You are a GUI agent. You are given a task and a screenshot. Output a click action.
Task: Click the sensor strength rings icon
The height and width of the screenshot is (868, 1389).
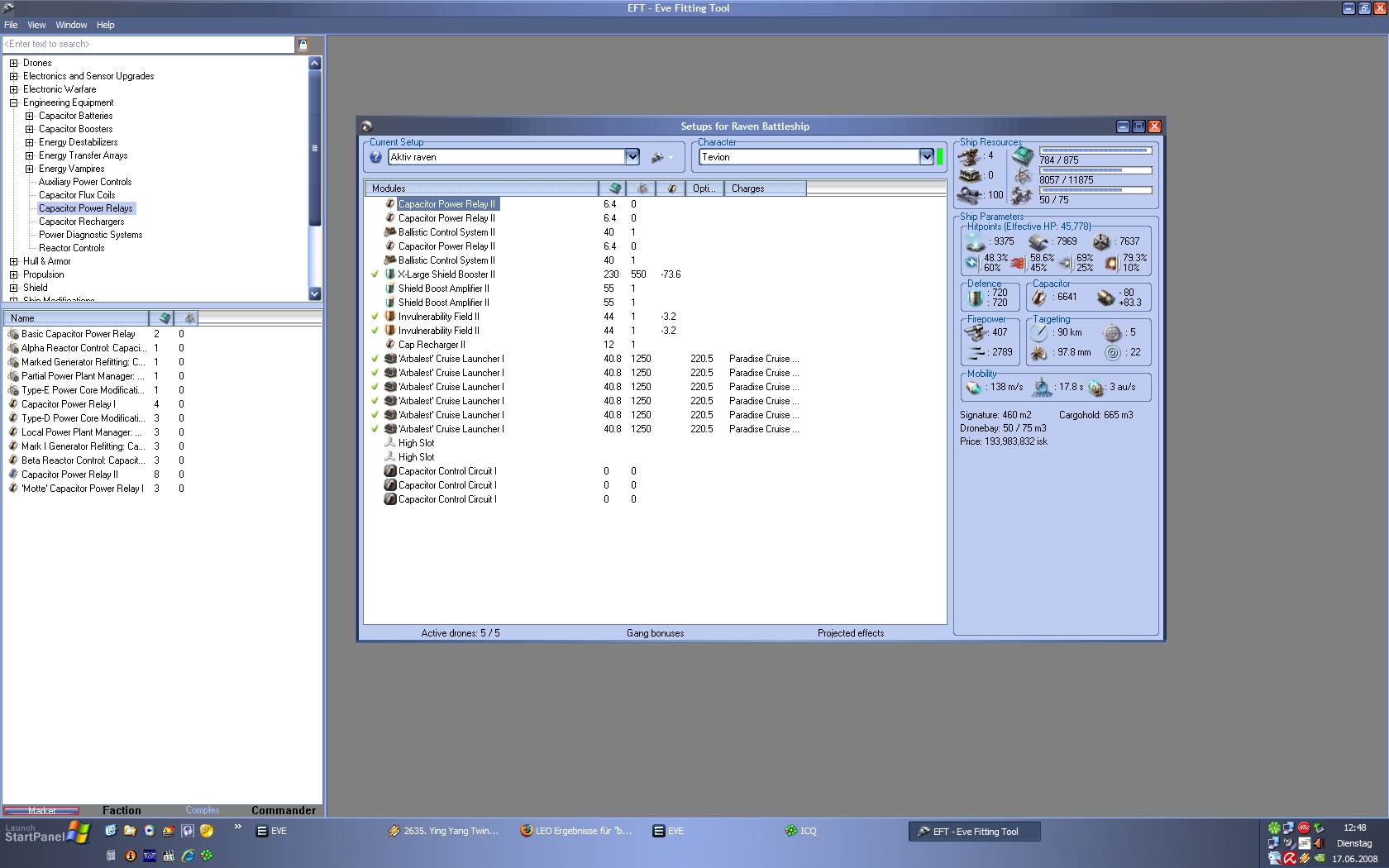pos(1113,353)
